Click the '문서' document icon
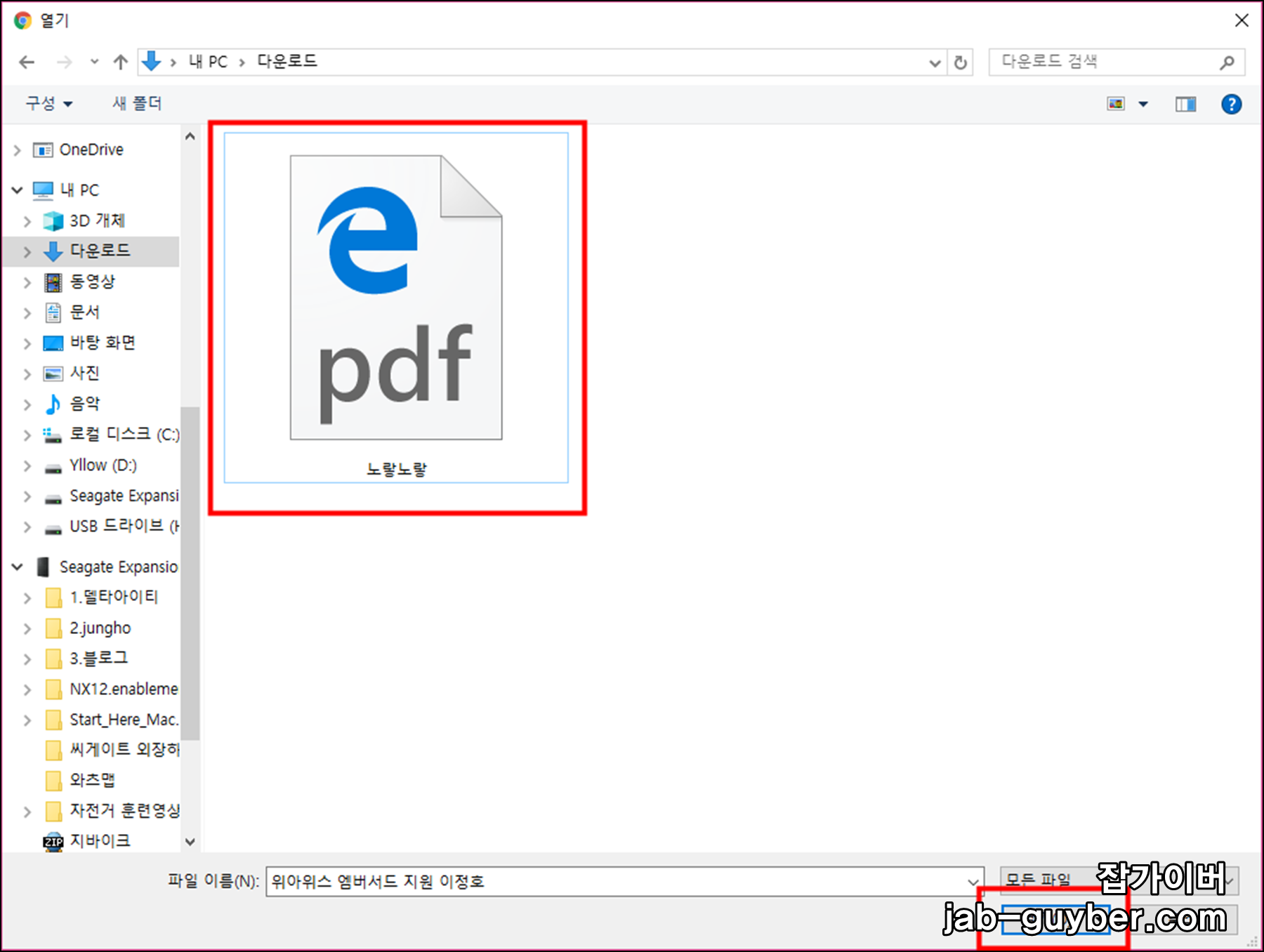This screenshot has width=1264, height=952. click(x=53, y=312)
